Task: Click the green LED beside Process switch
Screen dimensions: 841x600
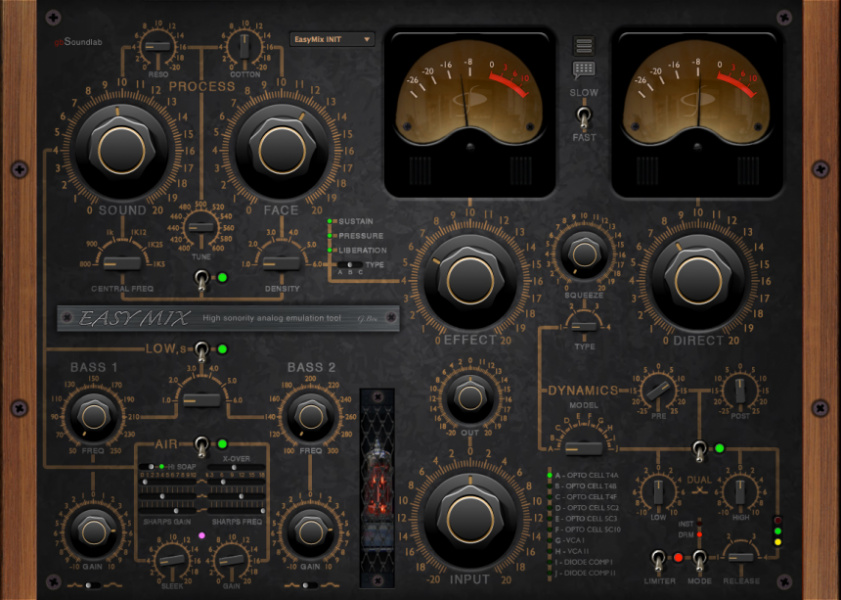Action: (x=222, y=278)
